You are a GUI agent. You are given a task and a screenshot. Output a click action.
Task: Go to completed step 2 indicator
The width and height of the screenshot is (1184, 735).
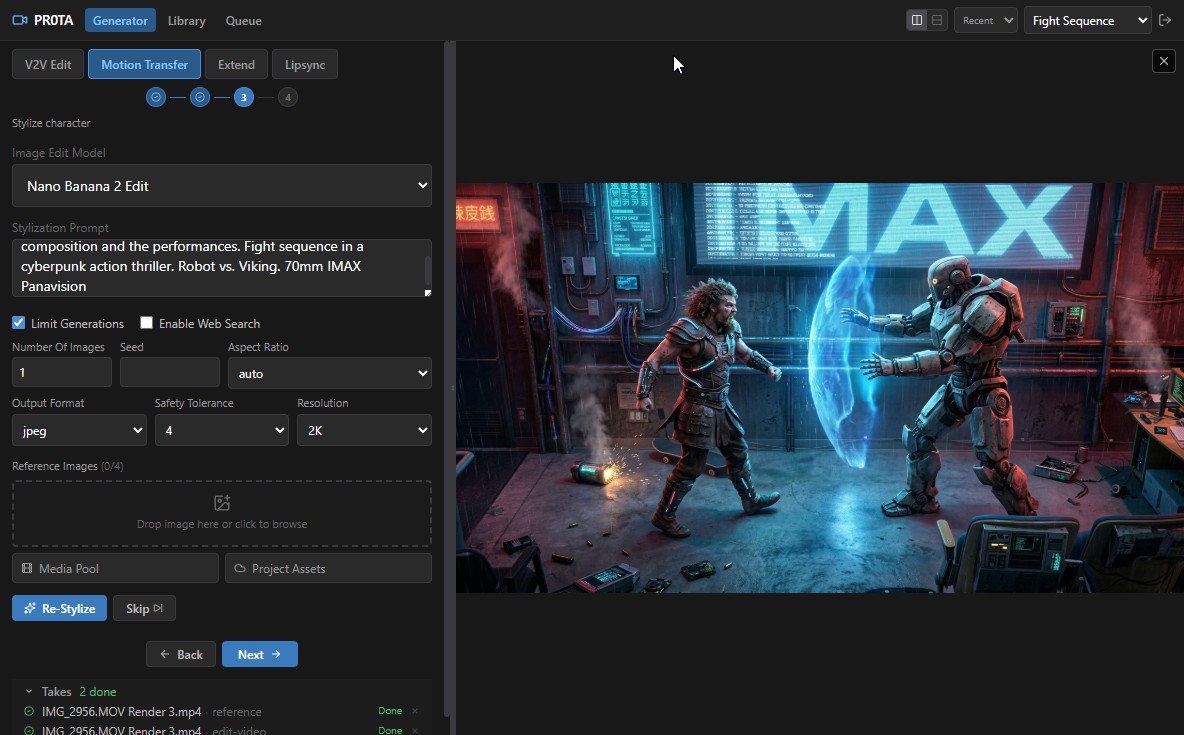coord(200,97)
